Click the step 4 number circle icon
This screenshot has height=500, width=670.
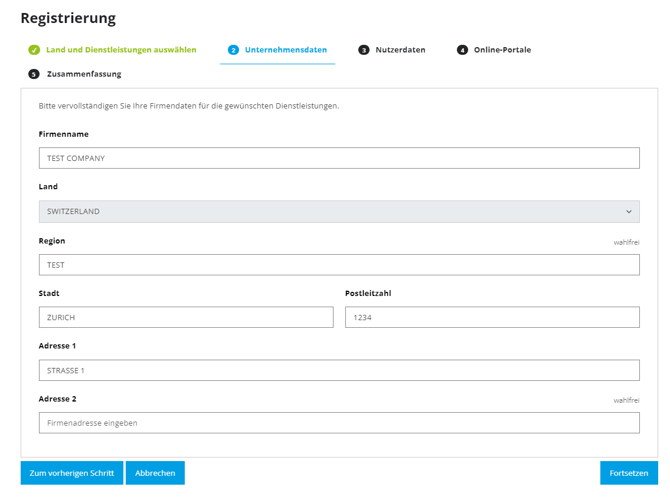click(462, 50)
